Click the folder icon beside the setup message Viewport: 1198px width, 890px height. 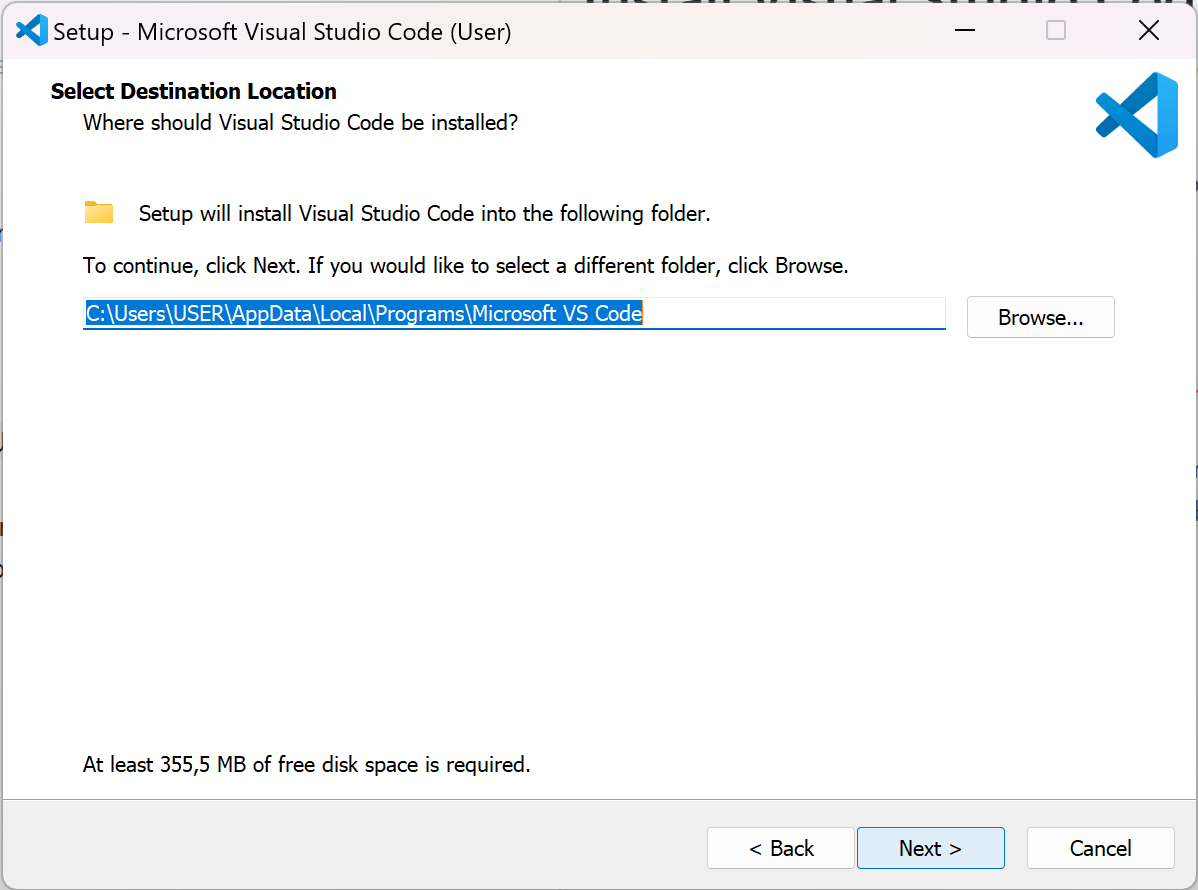pyautogui.click(x=98, y=212)
